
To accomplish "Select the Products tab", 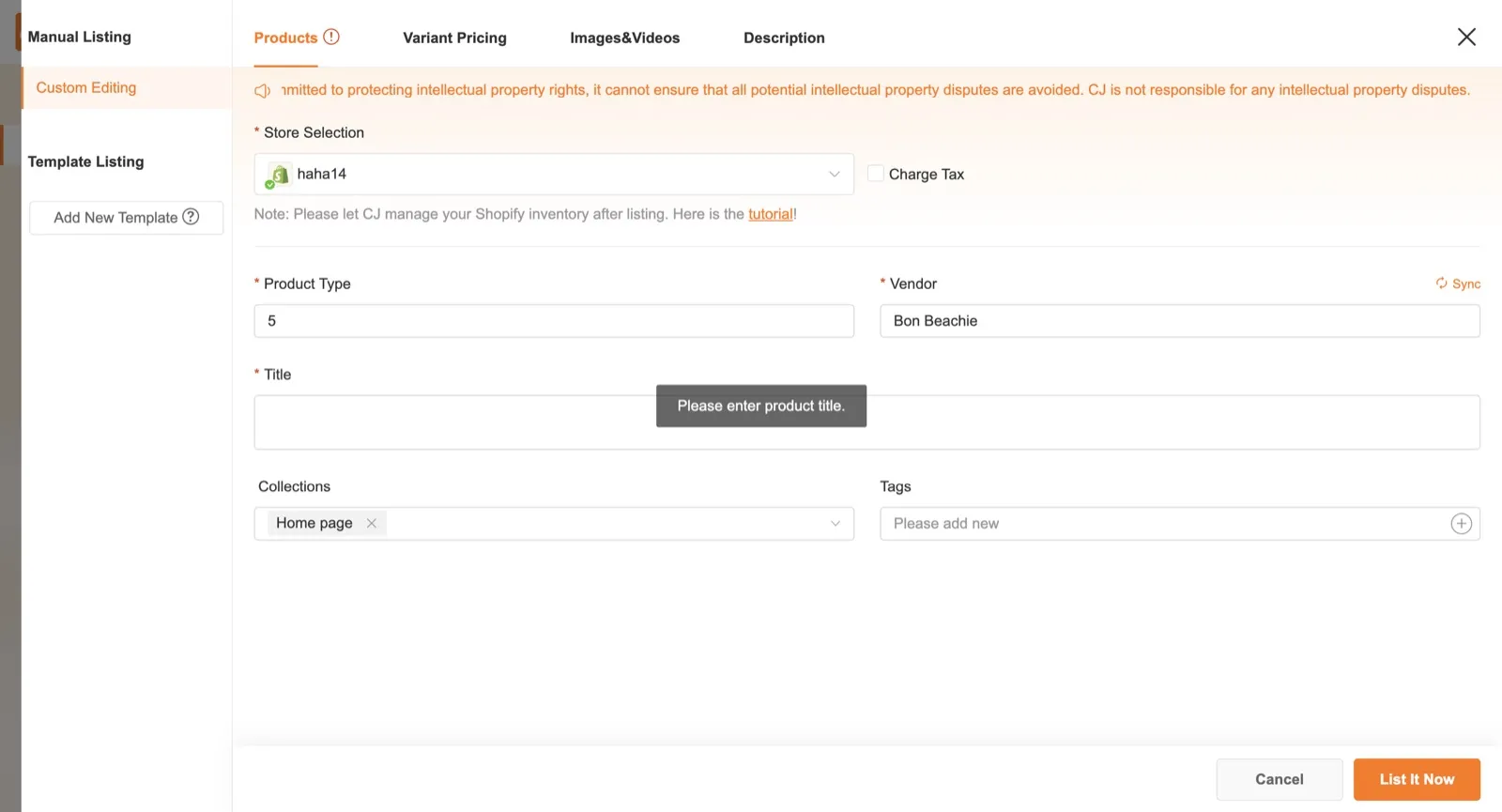I will 285,38.
